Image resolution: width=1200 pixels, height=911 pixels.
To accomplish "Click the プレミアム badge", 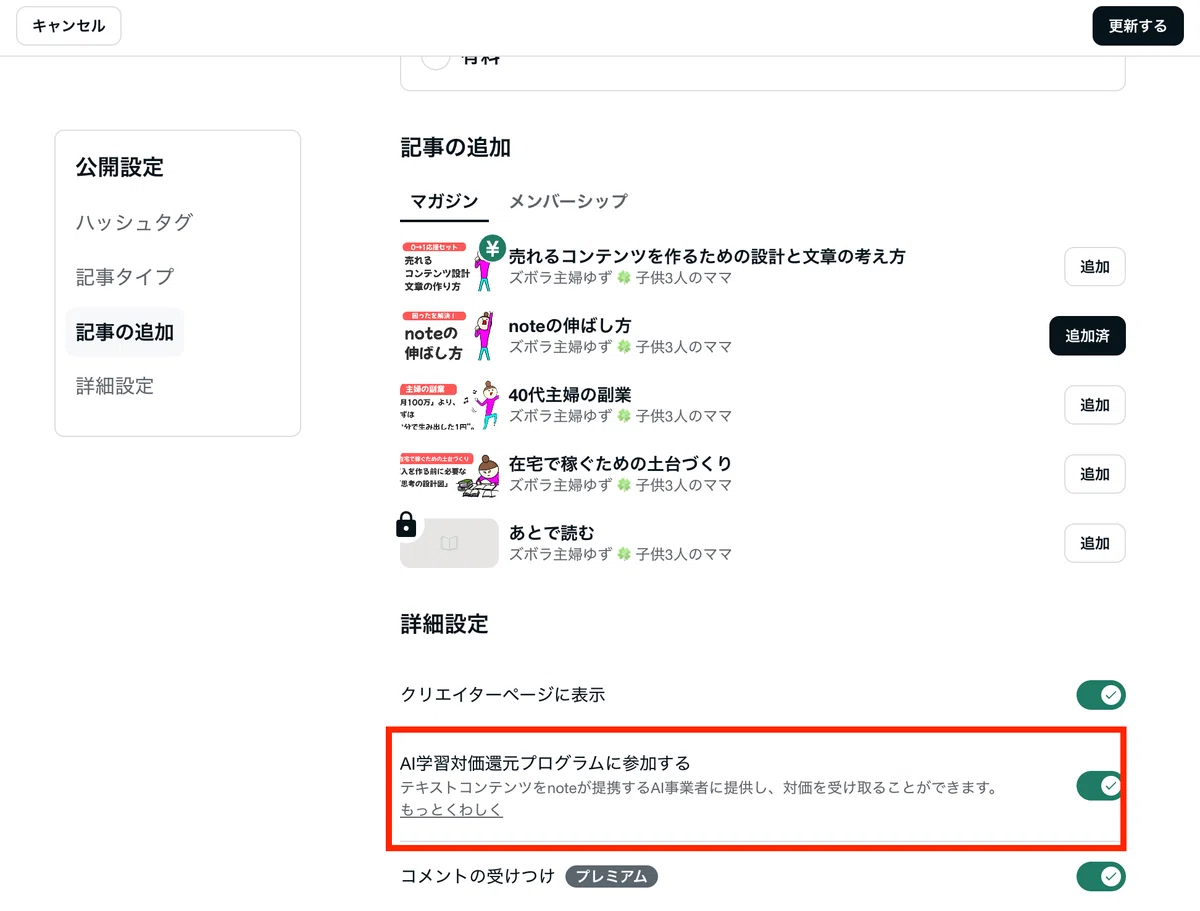I will 611,877.
